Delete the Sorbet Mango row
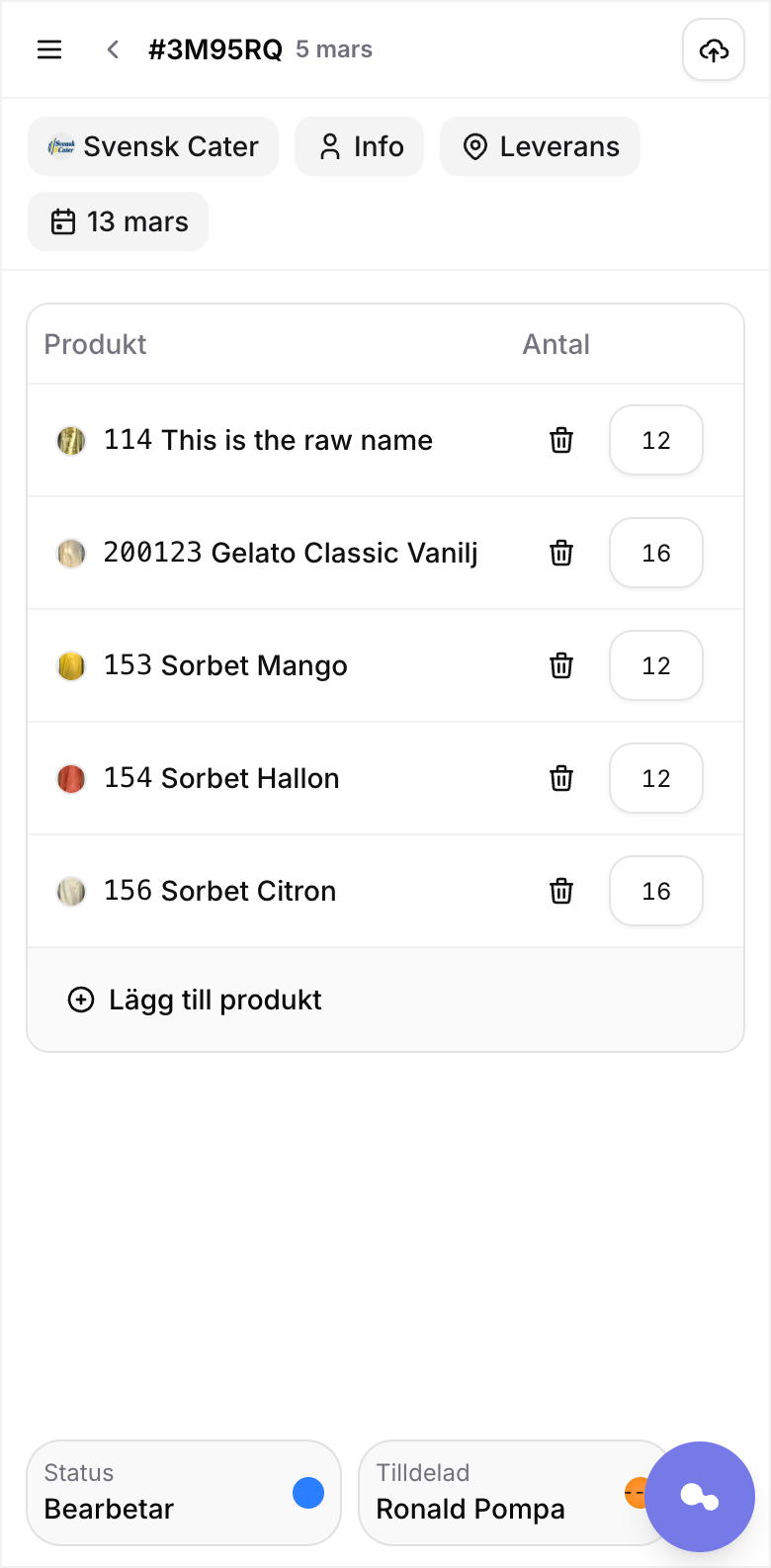 coord(561,665)
